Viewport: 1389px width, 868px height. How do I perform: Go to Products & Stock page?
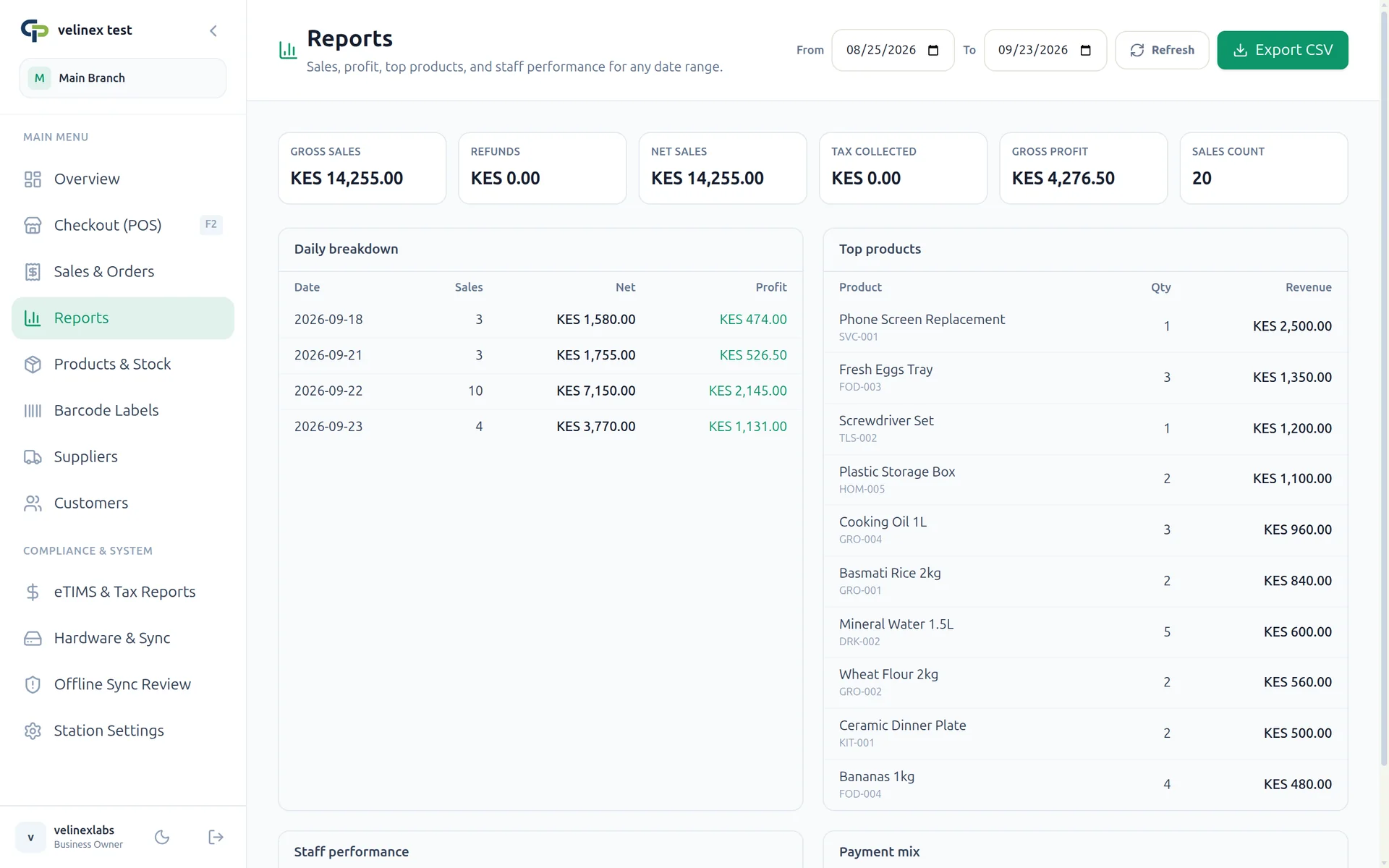pyautogui.click(x=123, y=365)
